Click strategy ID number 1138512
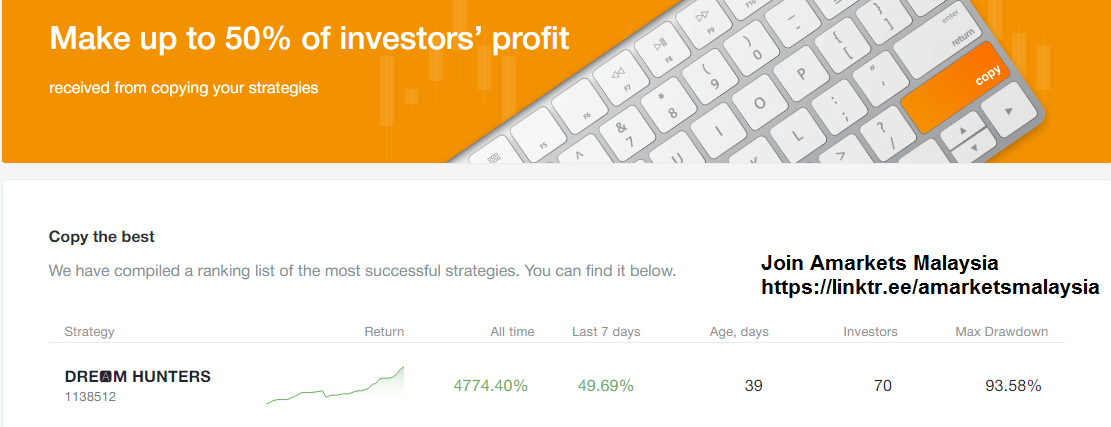This screenshot has height=427, width=1111. (x=90, y=397)
